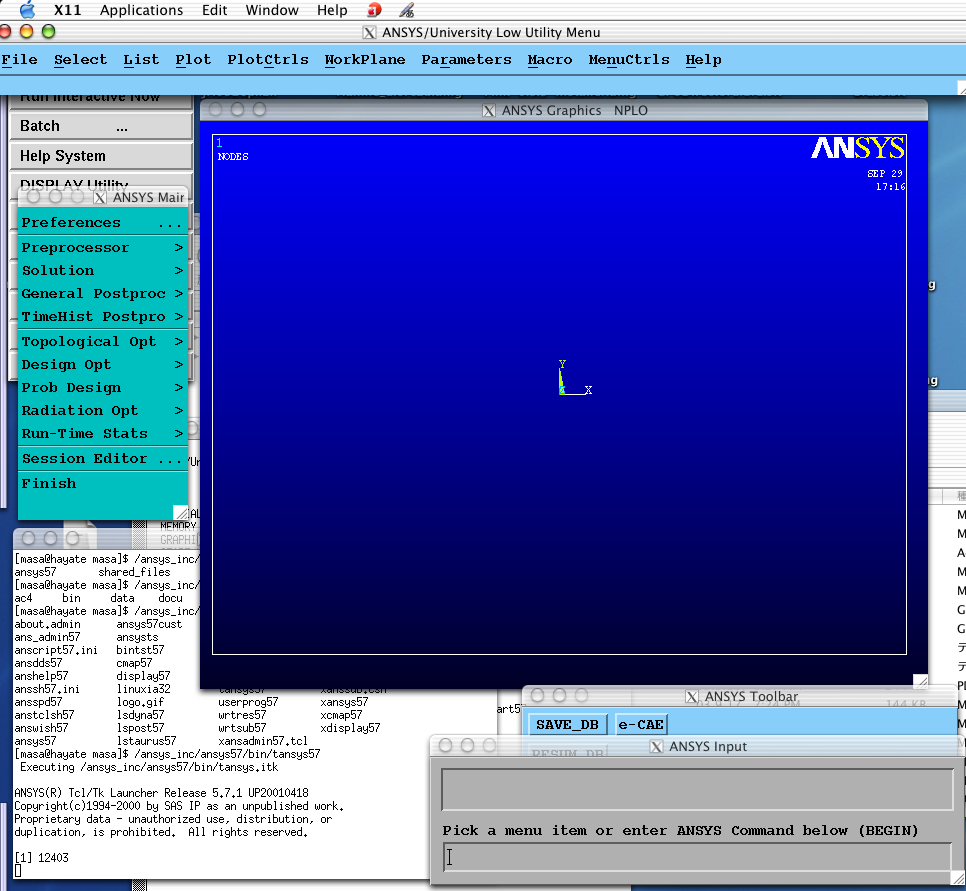Open the WorkPlane menu
Screen dimensions: 966x891
(365, 60)
